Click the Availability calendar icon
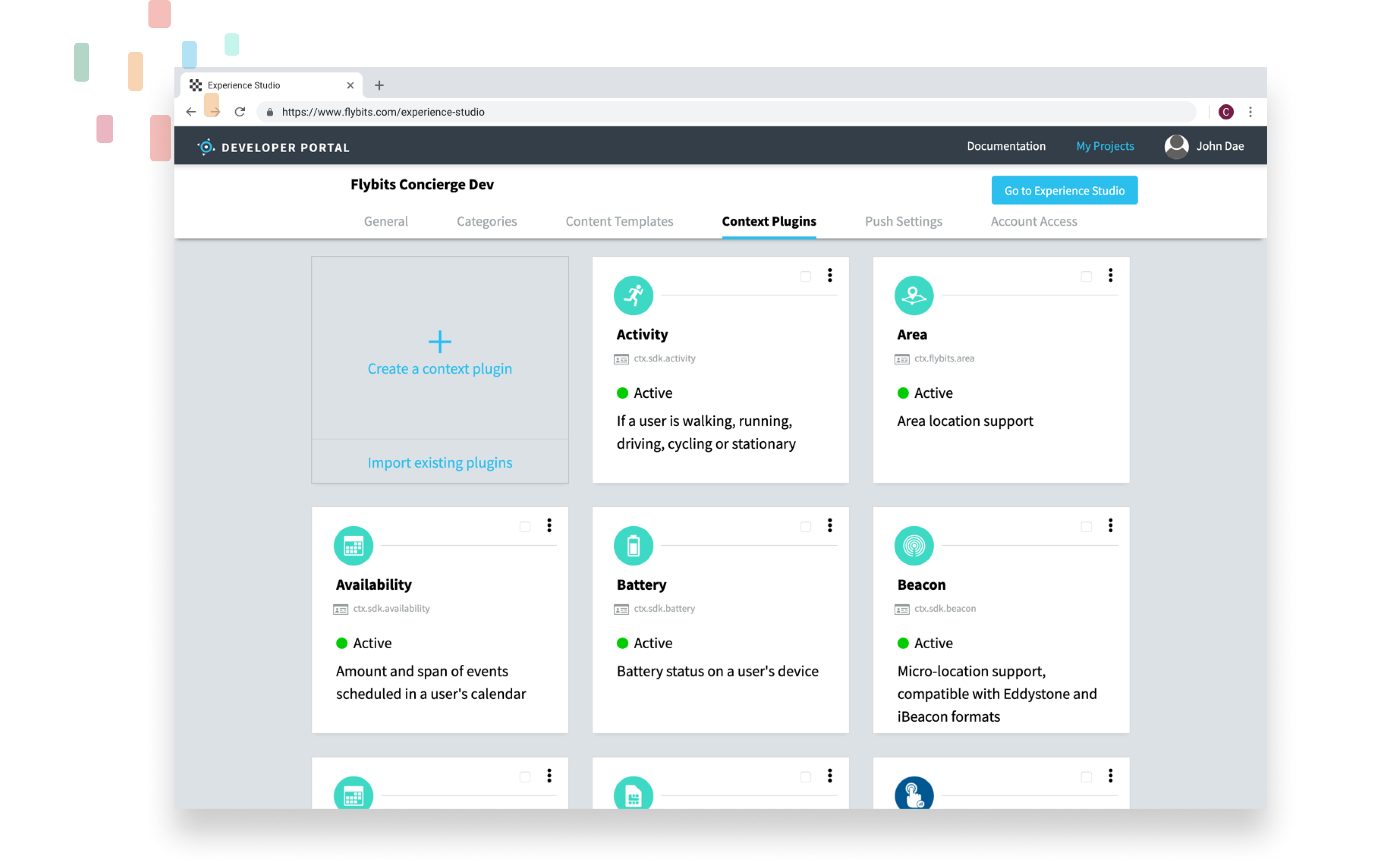Image resolution: width=1373 pixels, height=868 pixels. 353,545
